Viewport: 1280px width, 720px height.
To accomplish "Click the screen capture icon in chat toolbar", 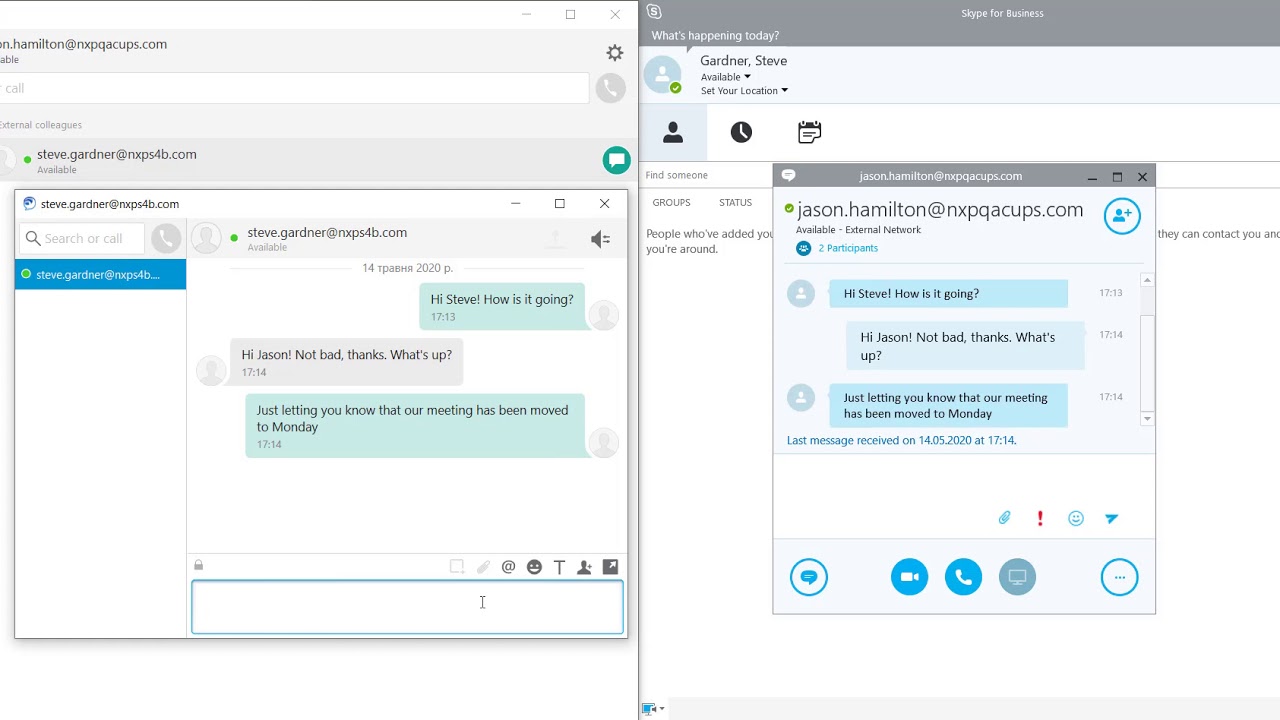I will [457, 567].
